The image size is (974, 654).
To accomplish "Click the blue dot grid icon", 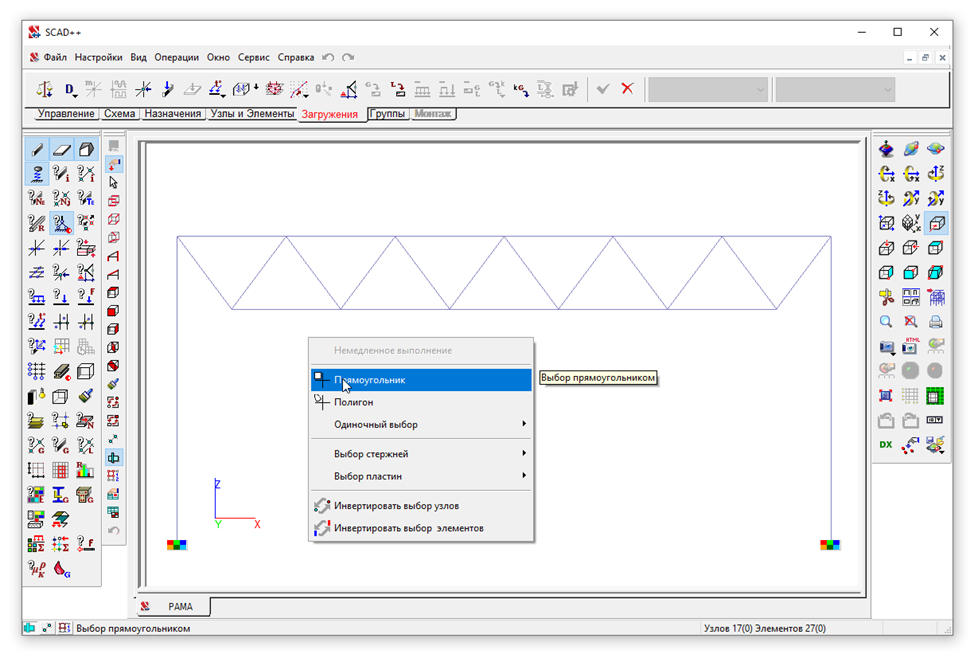I will [x=37, y=371].
